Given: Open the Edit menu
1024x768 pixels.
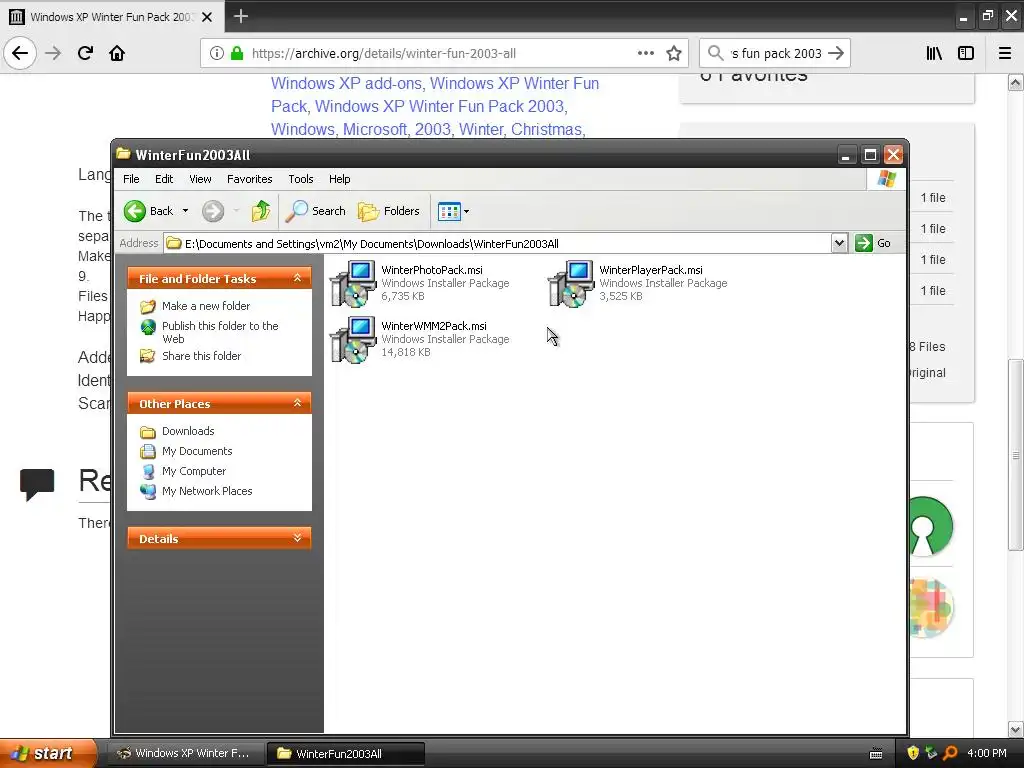Looking at the screenshot, I should 164,179.
